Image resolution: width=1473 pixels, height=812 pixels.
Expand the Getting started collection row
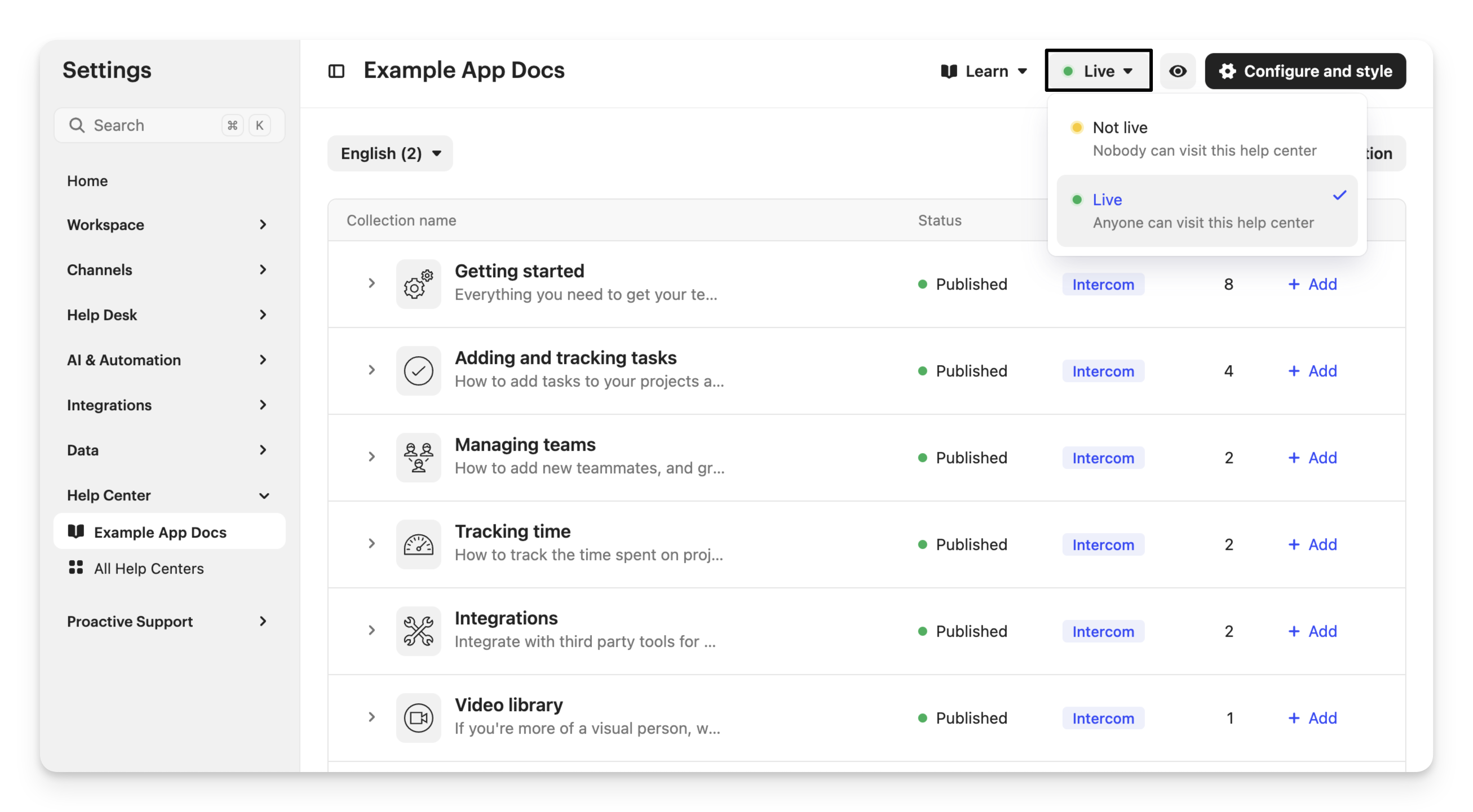point(371,283)
